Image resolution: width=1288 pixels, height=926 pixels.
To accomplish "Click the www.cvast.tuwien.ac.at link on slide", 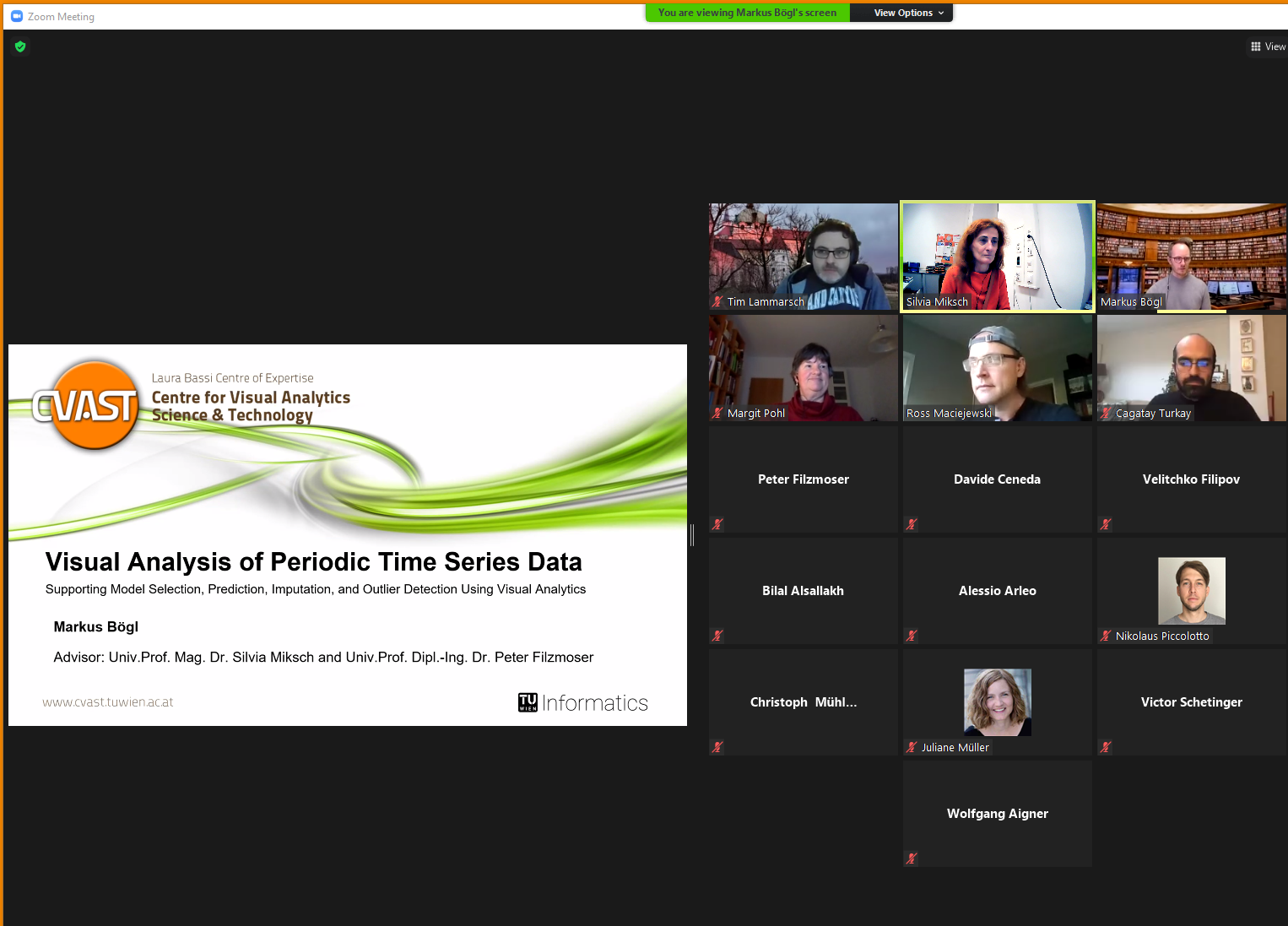I will point(108,702).
